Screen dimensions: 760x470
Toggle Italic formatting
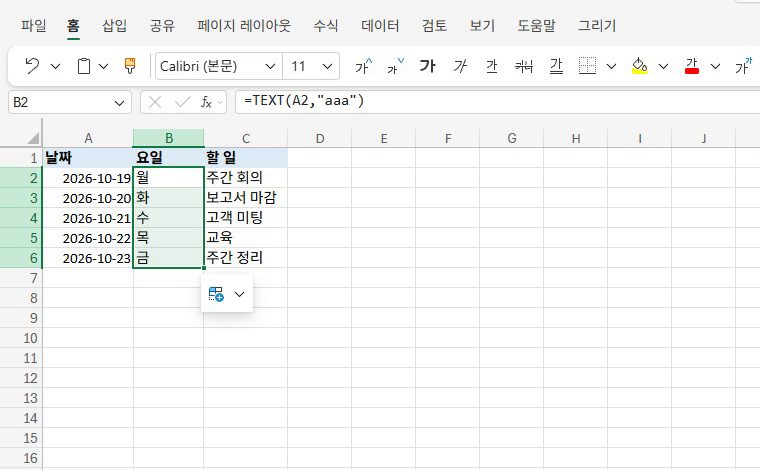click(460, 66)
